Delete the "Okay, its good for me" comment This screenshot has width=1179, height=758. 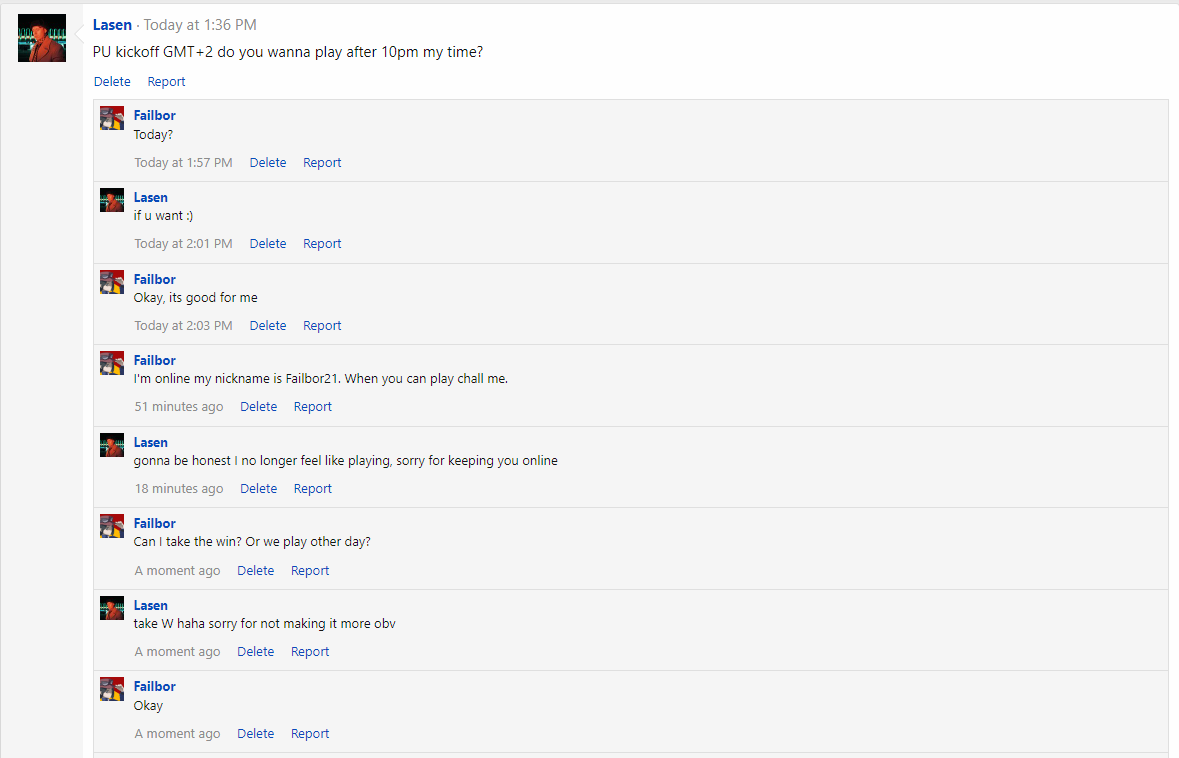click(268, 326)
